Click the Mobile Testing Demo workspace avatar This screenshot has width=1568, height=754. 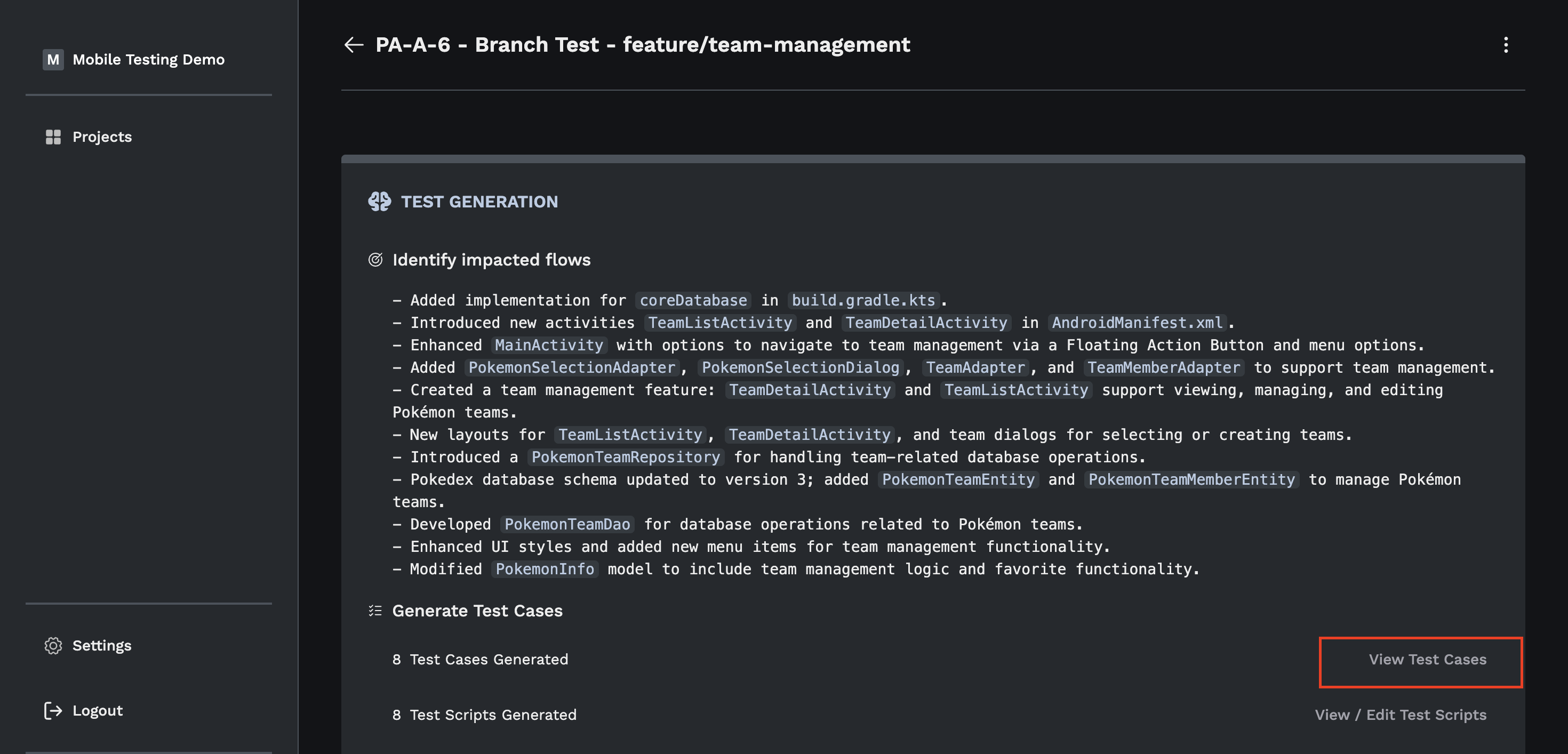click(53, 60)
